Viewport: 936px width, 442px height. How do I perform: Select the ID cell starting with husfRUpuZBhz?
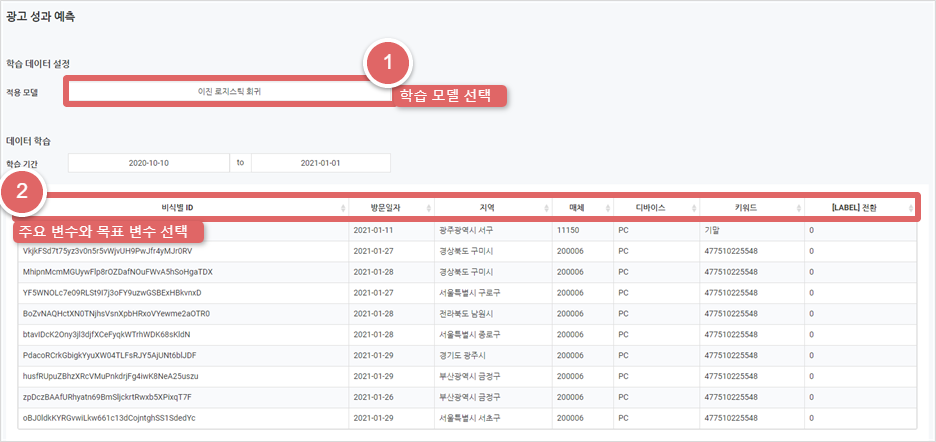tap(183, 376)
